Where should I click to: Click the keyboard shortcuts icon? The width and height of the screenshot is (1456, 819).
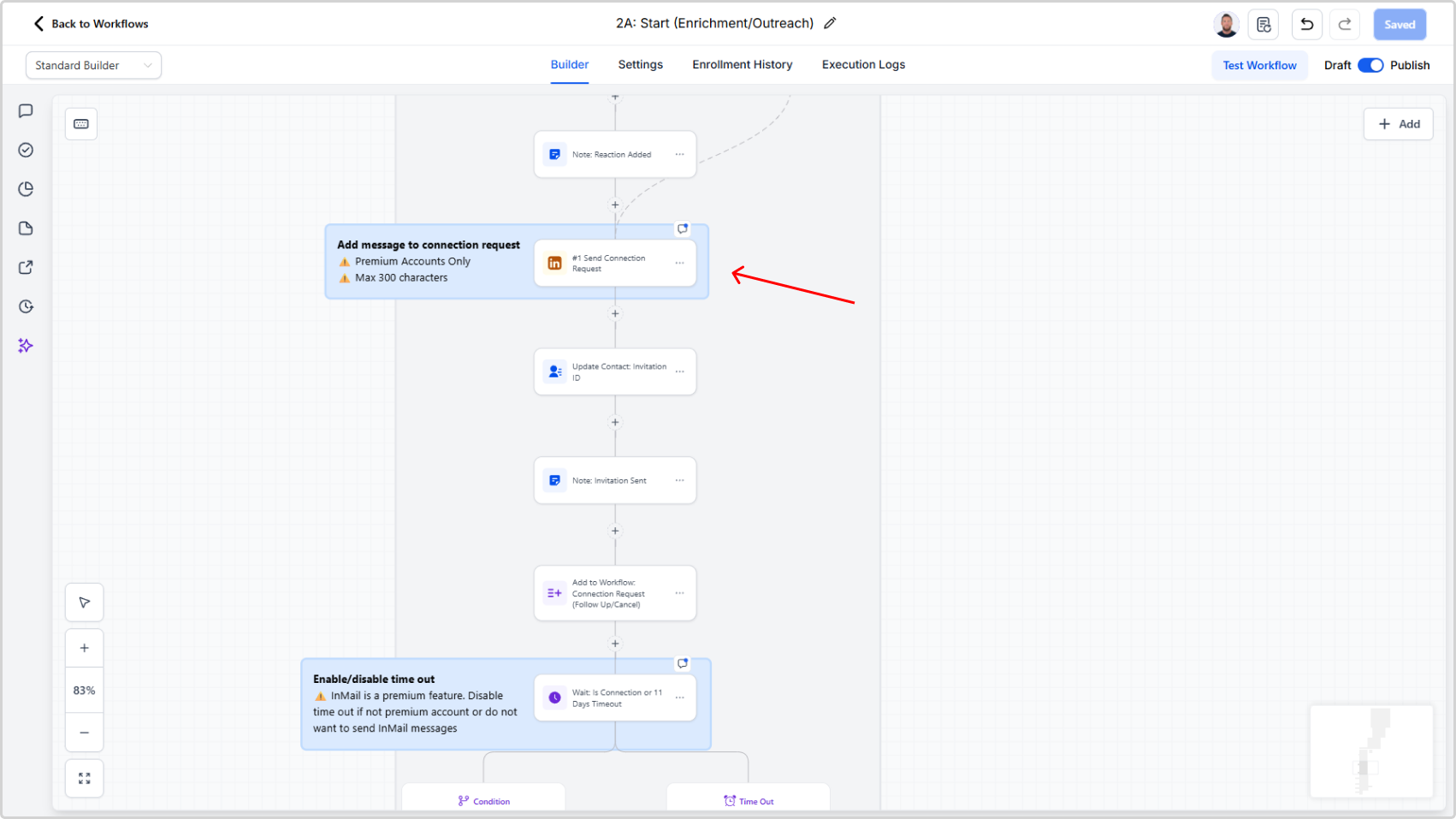click(81, 124)
